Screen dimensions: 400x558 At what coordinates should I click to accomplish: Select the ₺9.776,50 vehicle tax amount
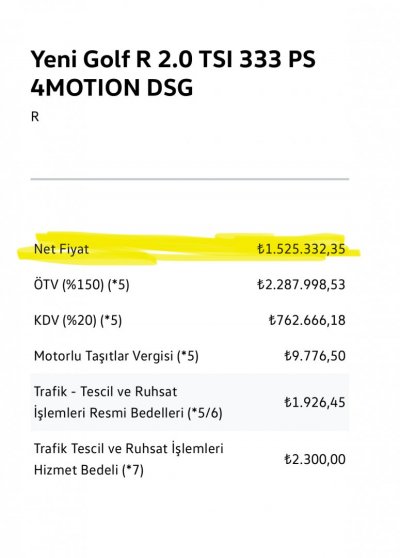(315, 356)
